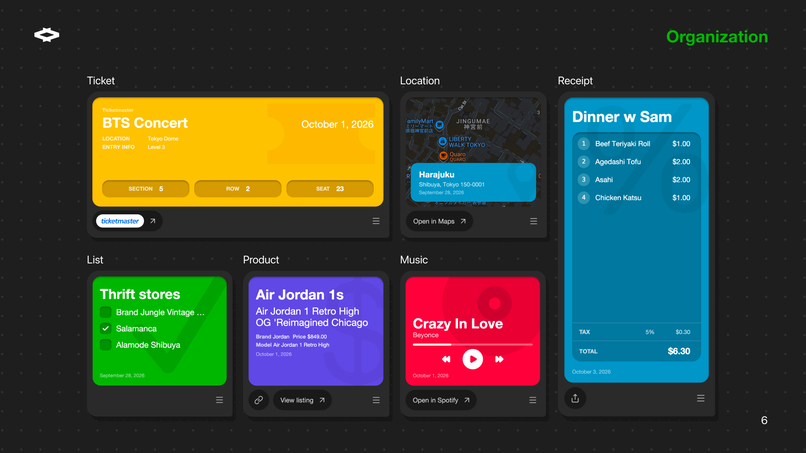This screenshot has width=806, height=453.
Task: Click the Quaro orange map pin
Action: click(443, 155)
